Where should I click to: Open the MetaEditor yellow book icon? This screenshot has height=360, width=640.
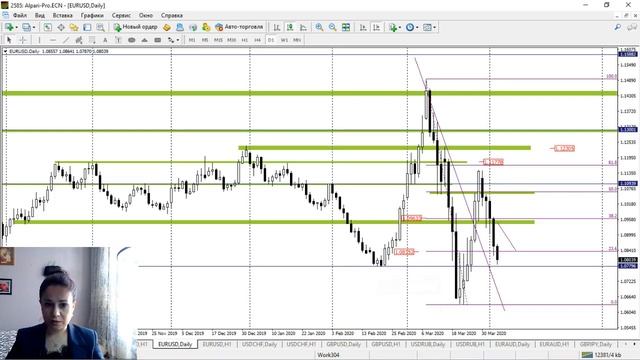pos(167,27)
